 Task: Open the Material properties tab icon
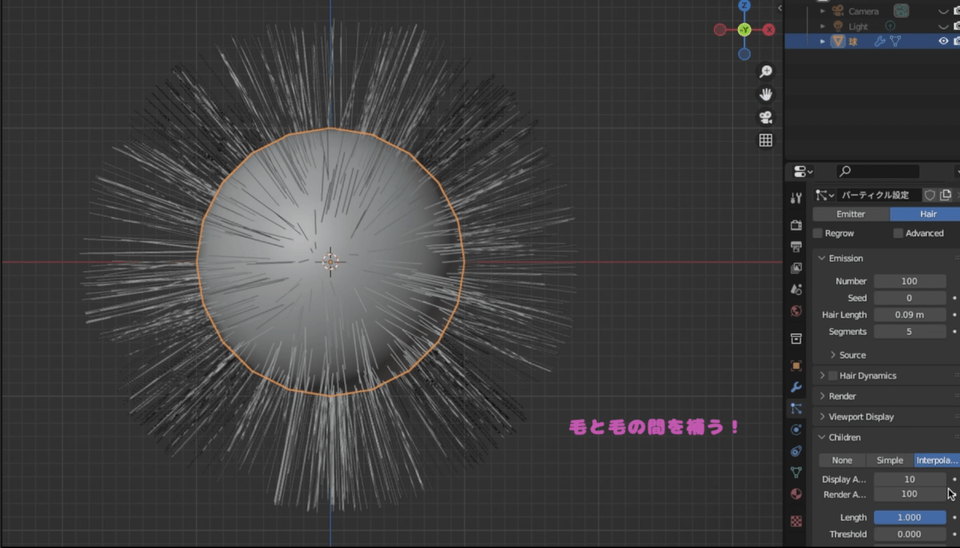[x=796, y=494]
